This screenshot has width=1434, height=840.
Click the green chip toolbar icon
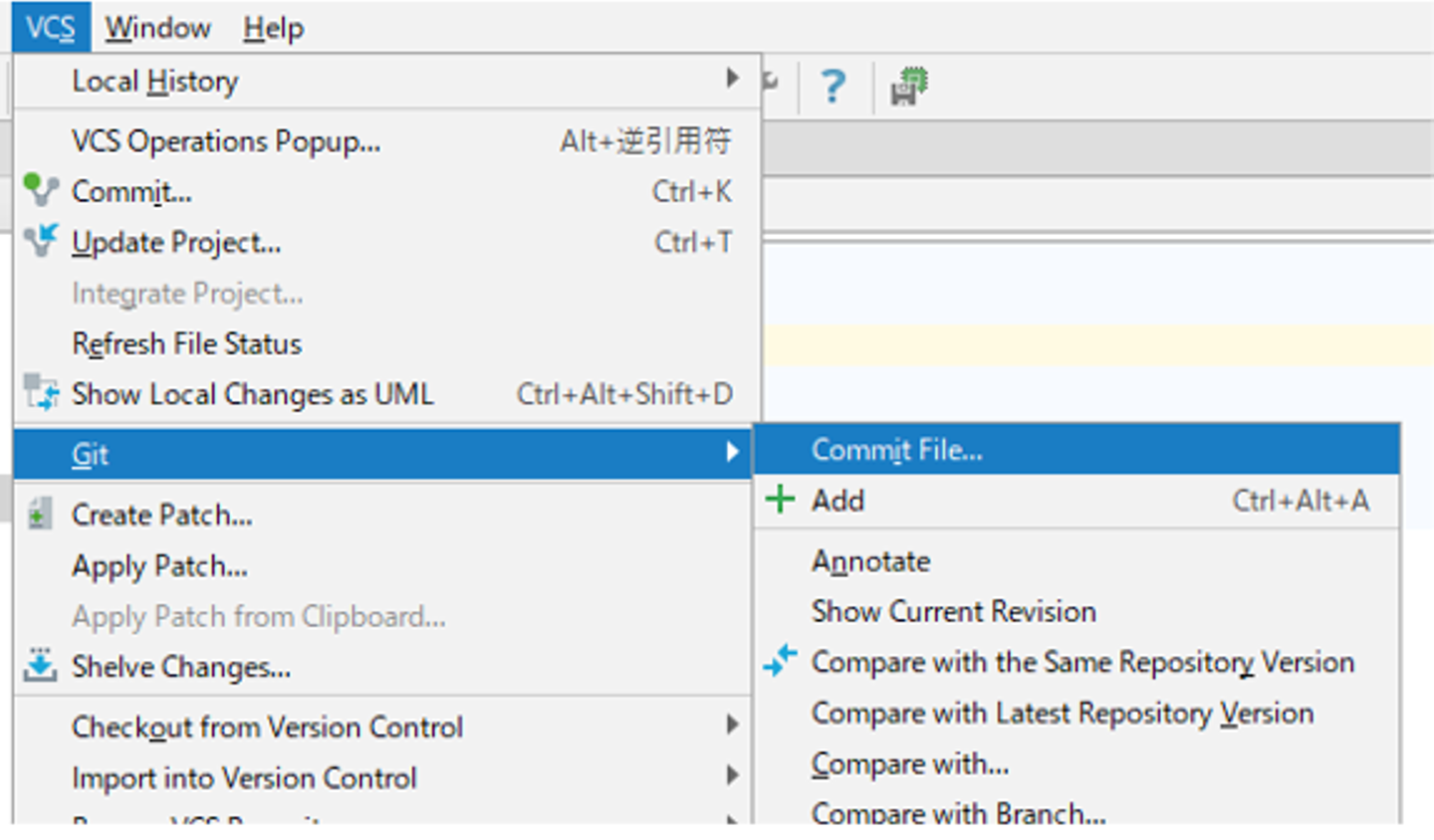coord(908,87)
